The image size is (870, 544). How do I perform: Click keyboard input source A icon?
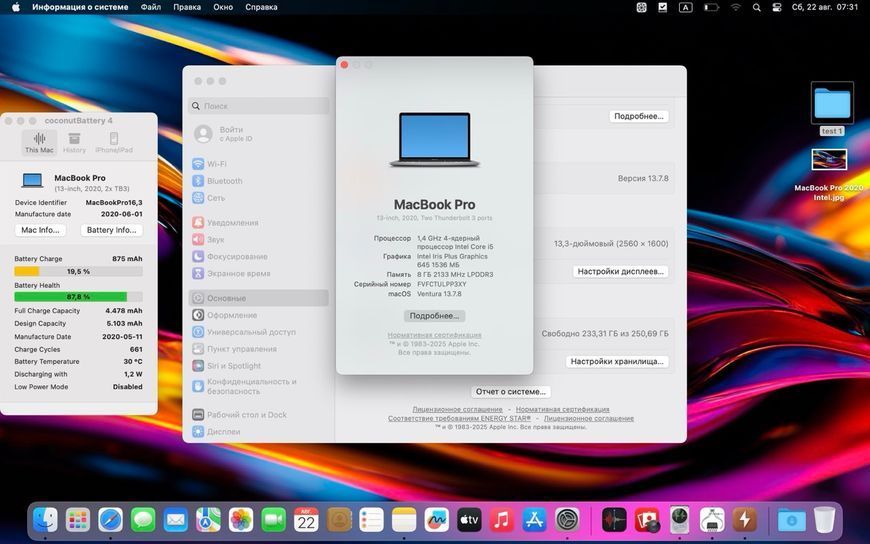(x=686, y=7)
